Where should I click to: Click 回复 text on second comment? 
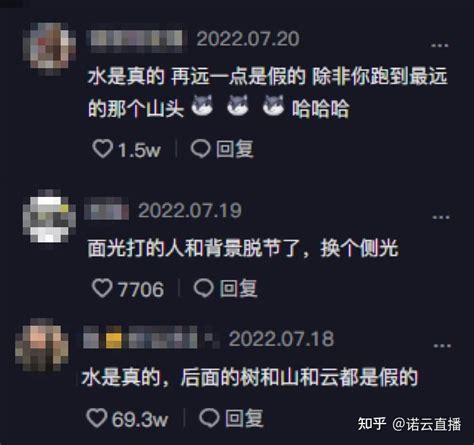click(238, 288)
